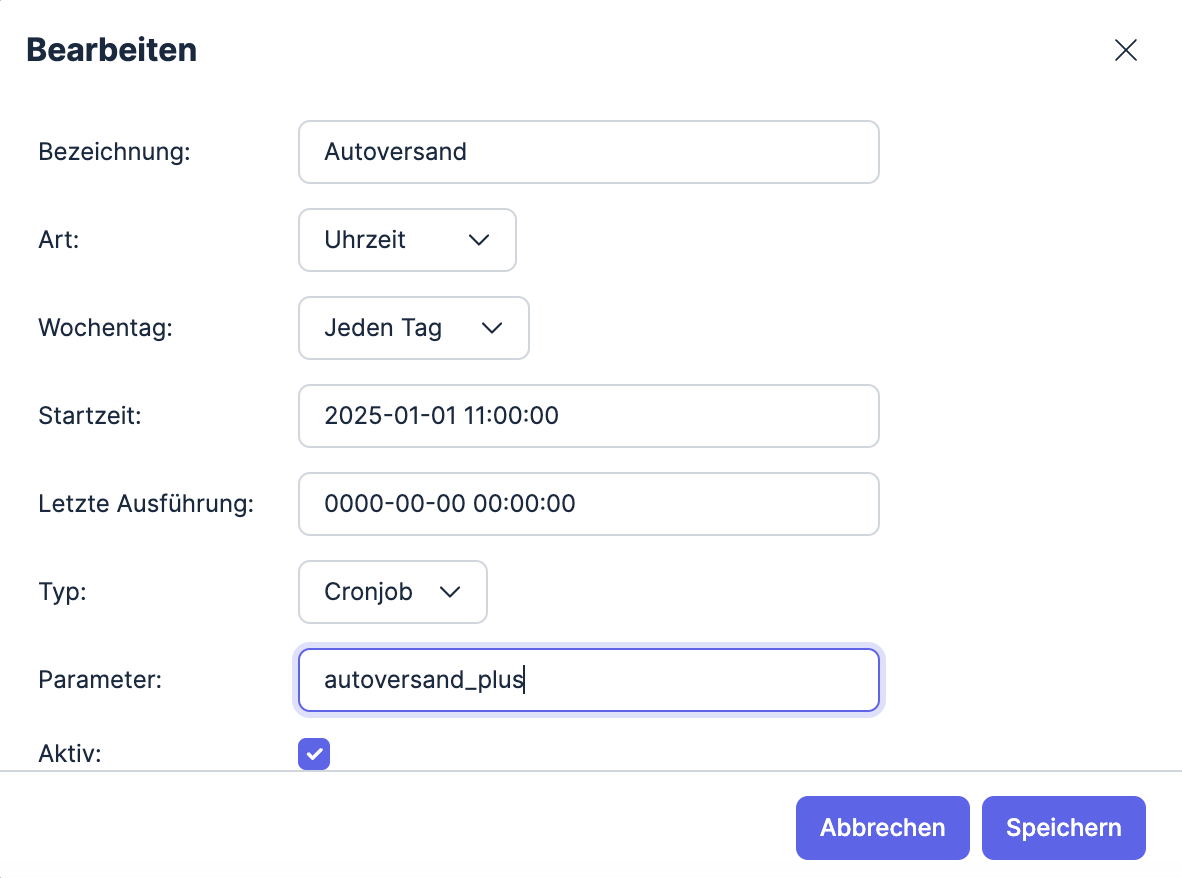The image size is (1182, 878).
Task: Uncheck the Aktiv checkbox
Action: (x=314, y=754)
